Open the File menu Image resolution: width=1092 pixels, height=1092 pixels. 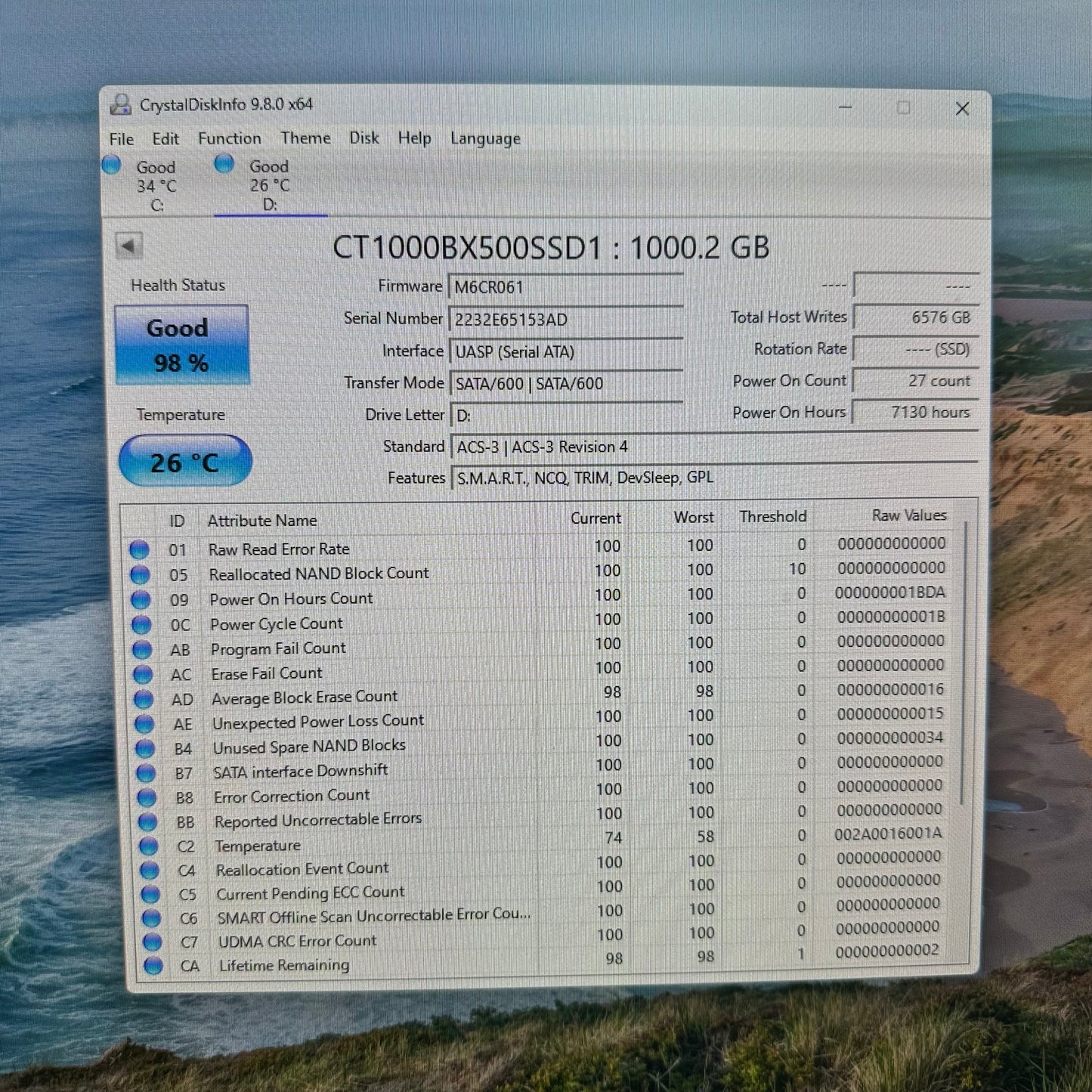[121, 139]
